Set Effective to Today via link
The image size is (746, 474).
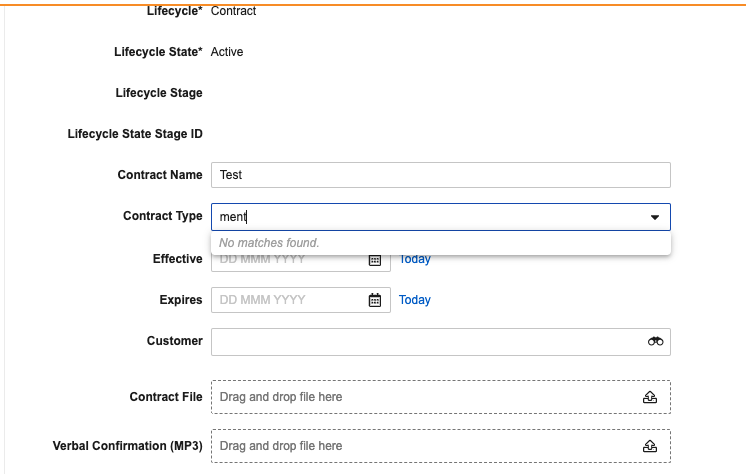click(x=414, y=260)
